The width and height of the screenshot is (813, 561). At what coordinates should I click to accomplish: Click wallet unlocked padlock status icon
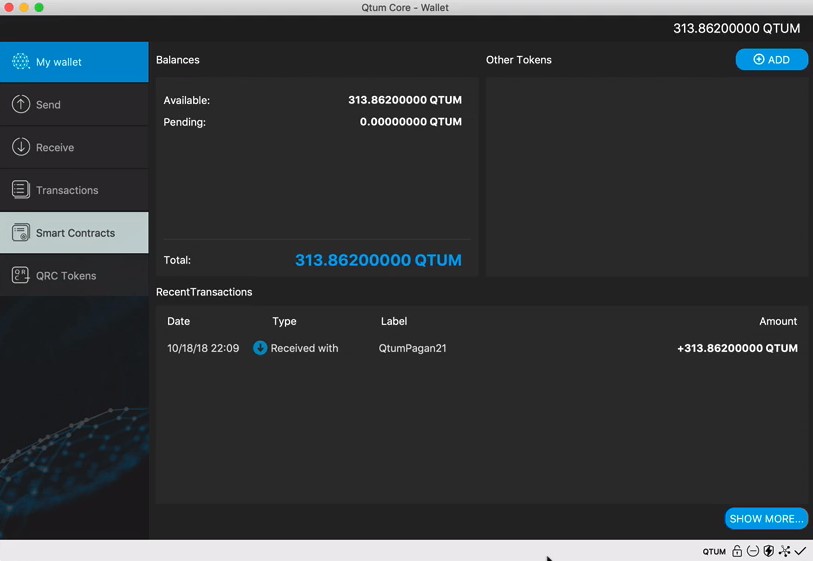coord(737,551)
